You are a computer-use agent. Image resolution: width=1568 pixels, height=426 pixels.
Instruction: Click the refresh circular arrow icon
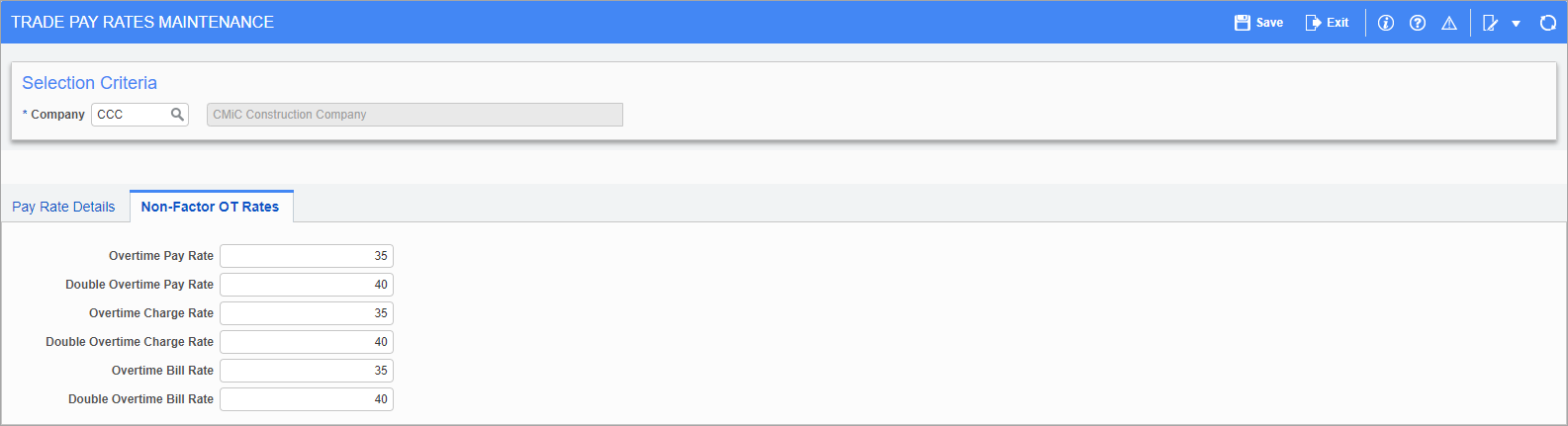click(1548, 23)
